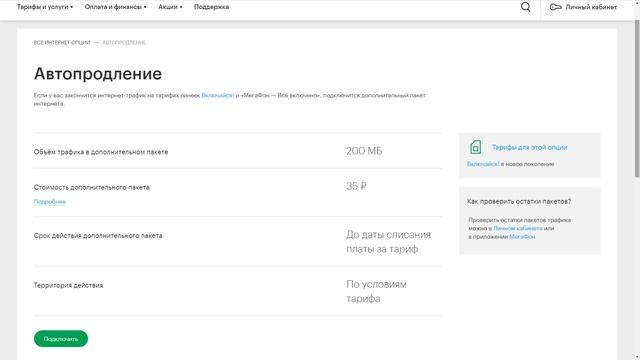
Task: Click the Автопродление page heading
Action: (x=98, y=74)
